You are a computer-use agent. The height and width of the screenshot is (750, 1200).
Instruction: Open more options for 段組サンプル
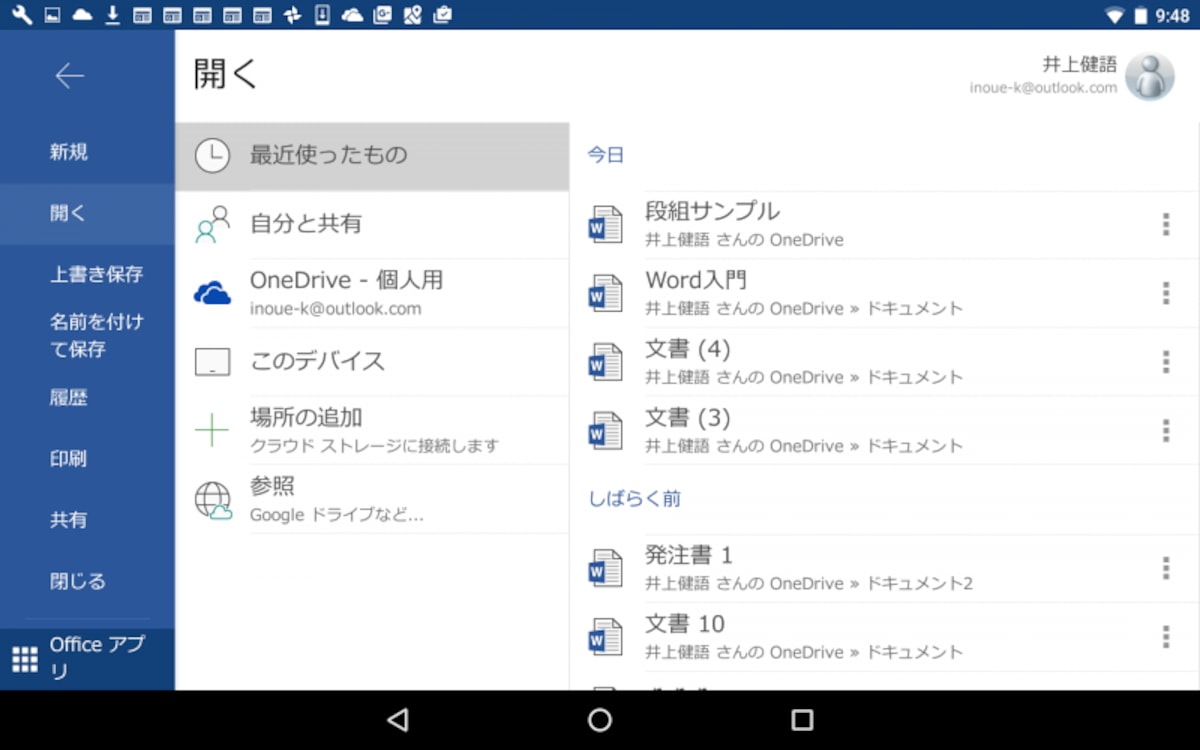pyautogui.click(x=1166, y=225)
